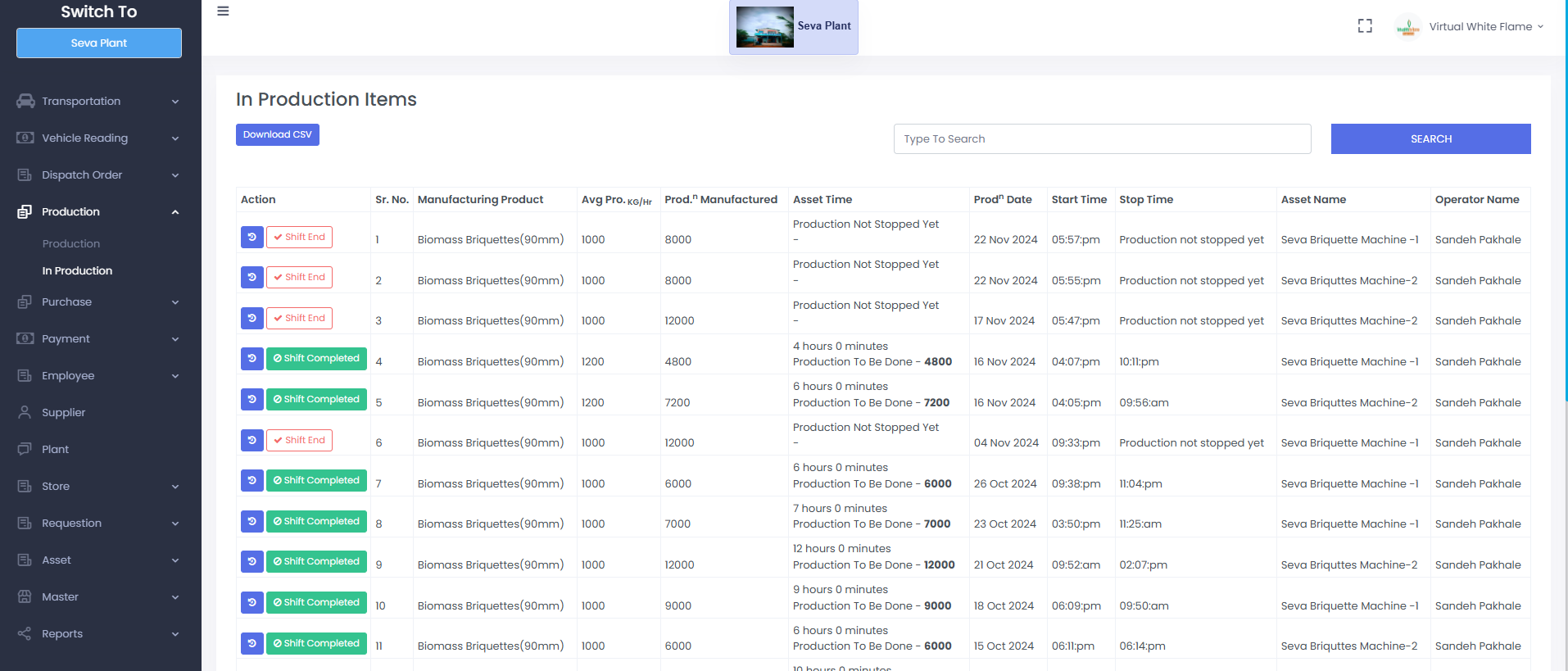Screen dimensions: 1568x671
Task: Click the Reports share icon in sidebar
Action: [25, 633]
